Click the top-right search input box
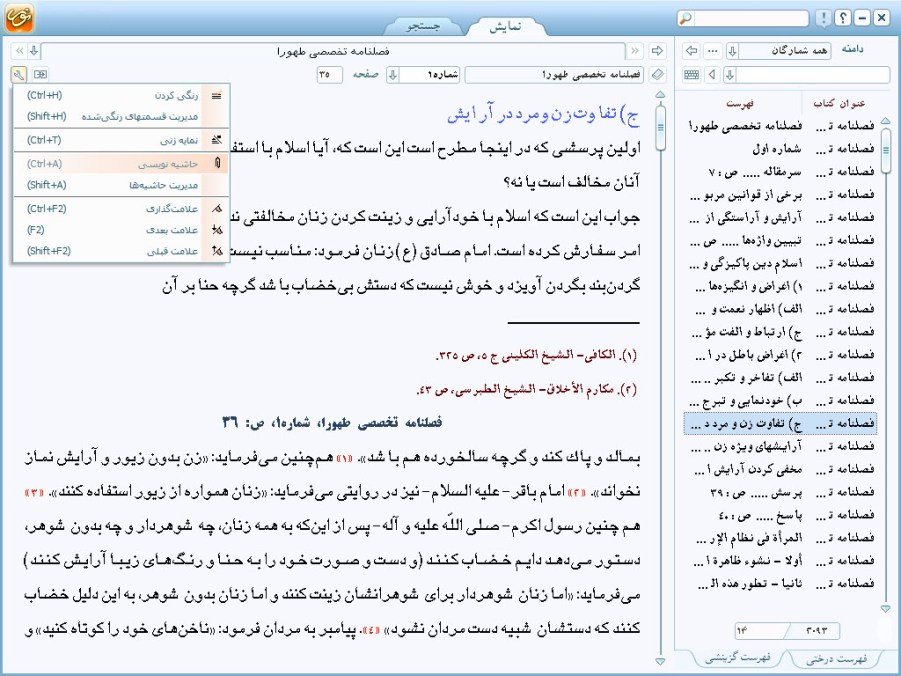901x676 pixels. tap(750, 18)
